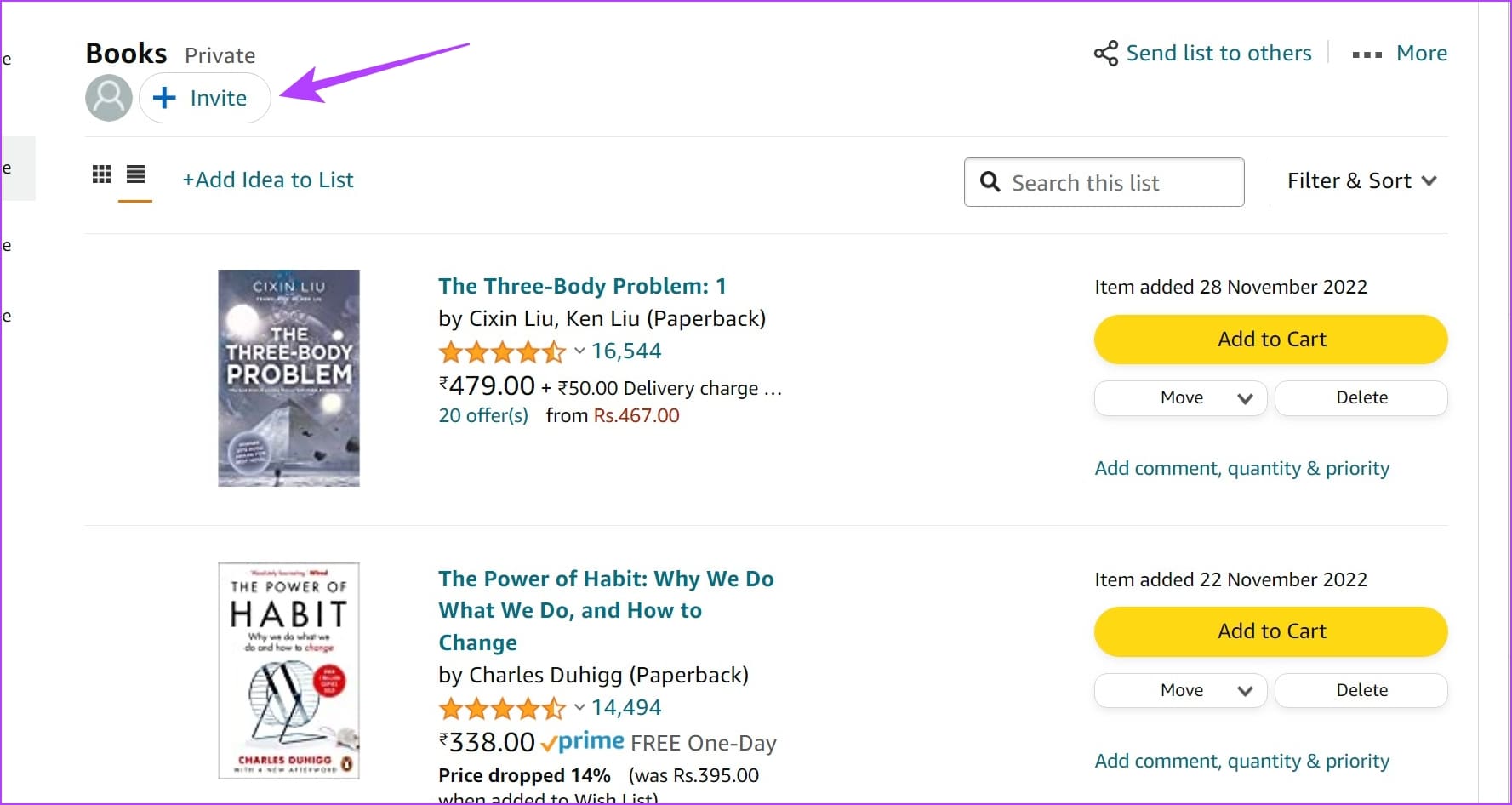Add The Three-Body Problem to cart

(x=1270, y=339)
